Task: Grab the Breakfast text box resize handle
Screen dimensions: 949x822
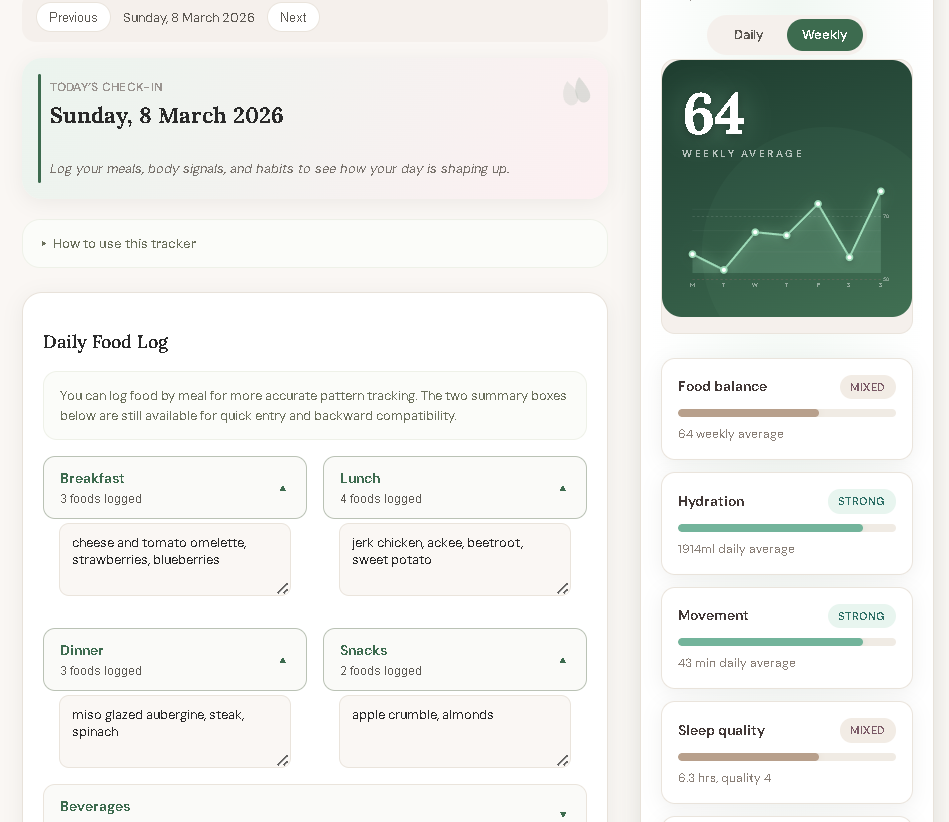Action: click(x=283, y=589)
